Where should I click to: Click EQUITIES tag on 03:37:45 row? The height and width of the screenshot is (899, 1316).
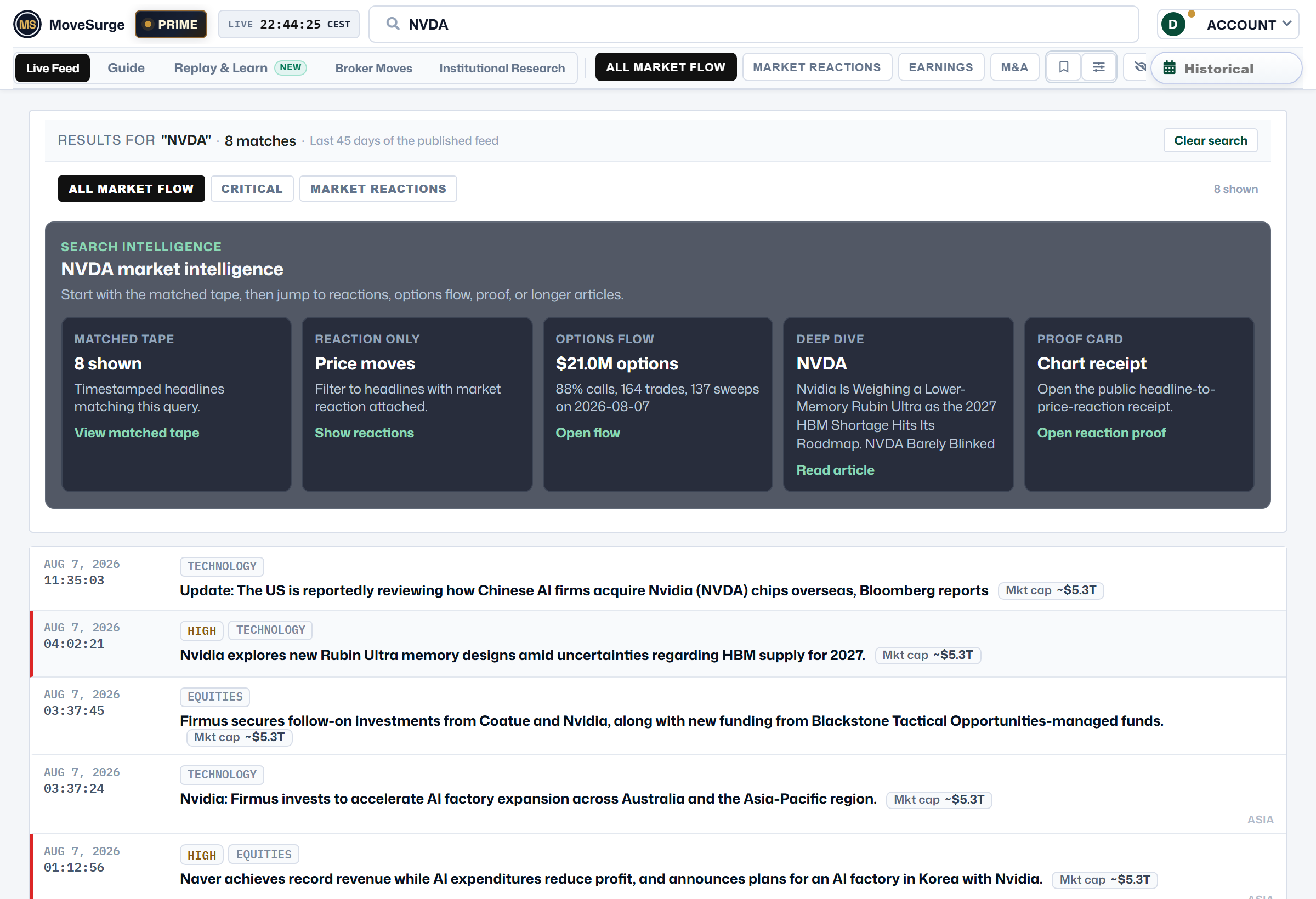[x=215, y=697]
